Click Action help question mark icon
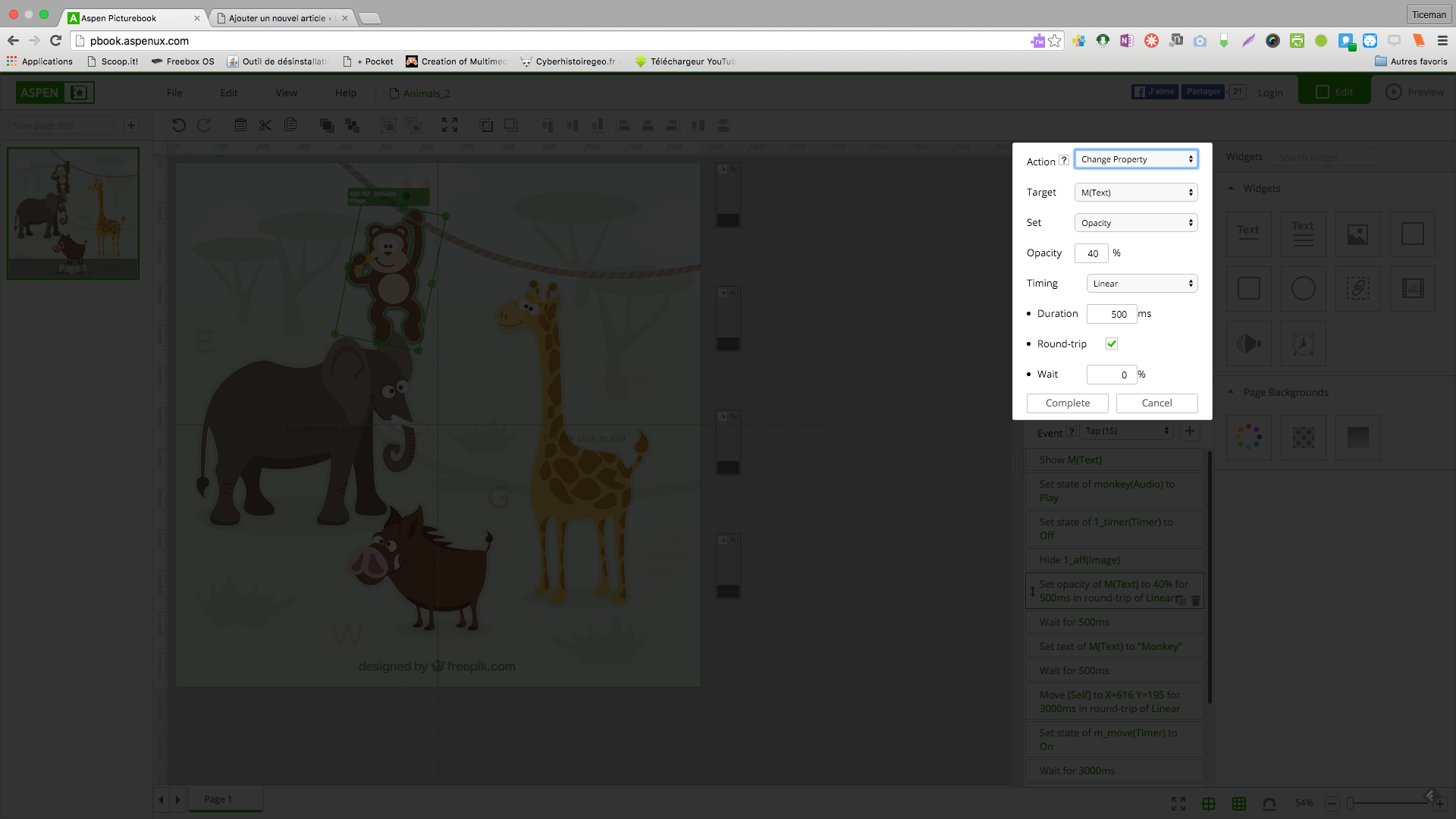 click(x=1064, y=160)
